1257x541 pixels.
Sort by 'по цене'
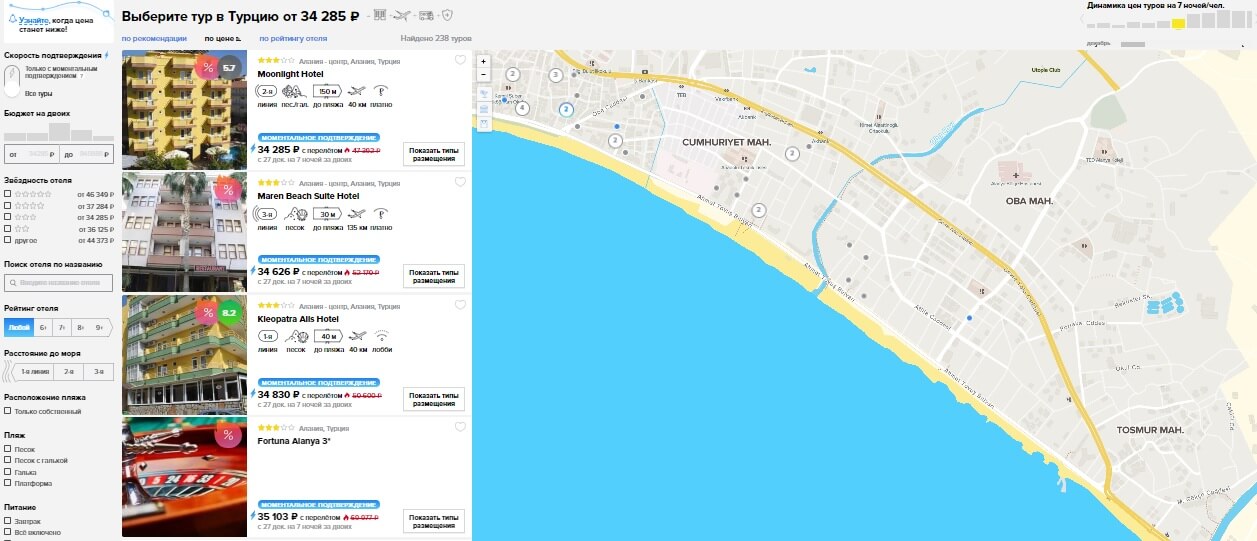click(223, 39)
